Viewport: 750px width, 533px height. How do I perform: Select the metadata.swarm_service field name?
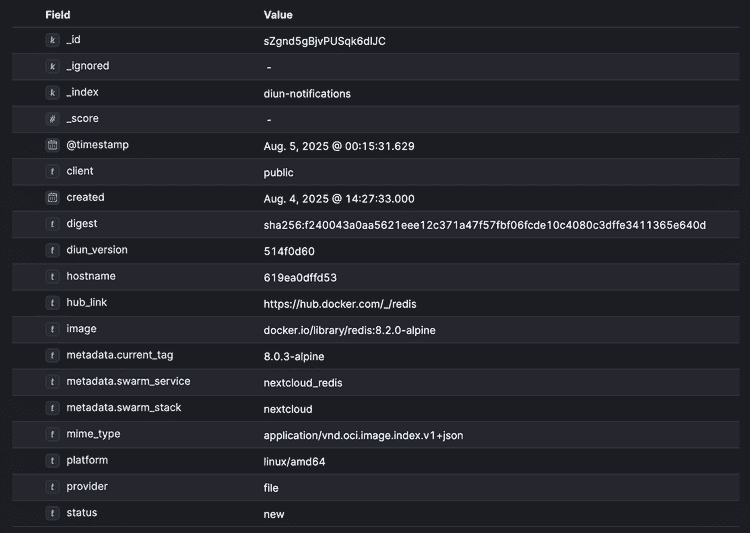pos(128,381)
